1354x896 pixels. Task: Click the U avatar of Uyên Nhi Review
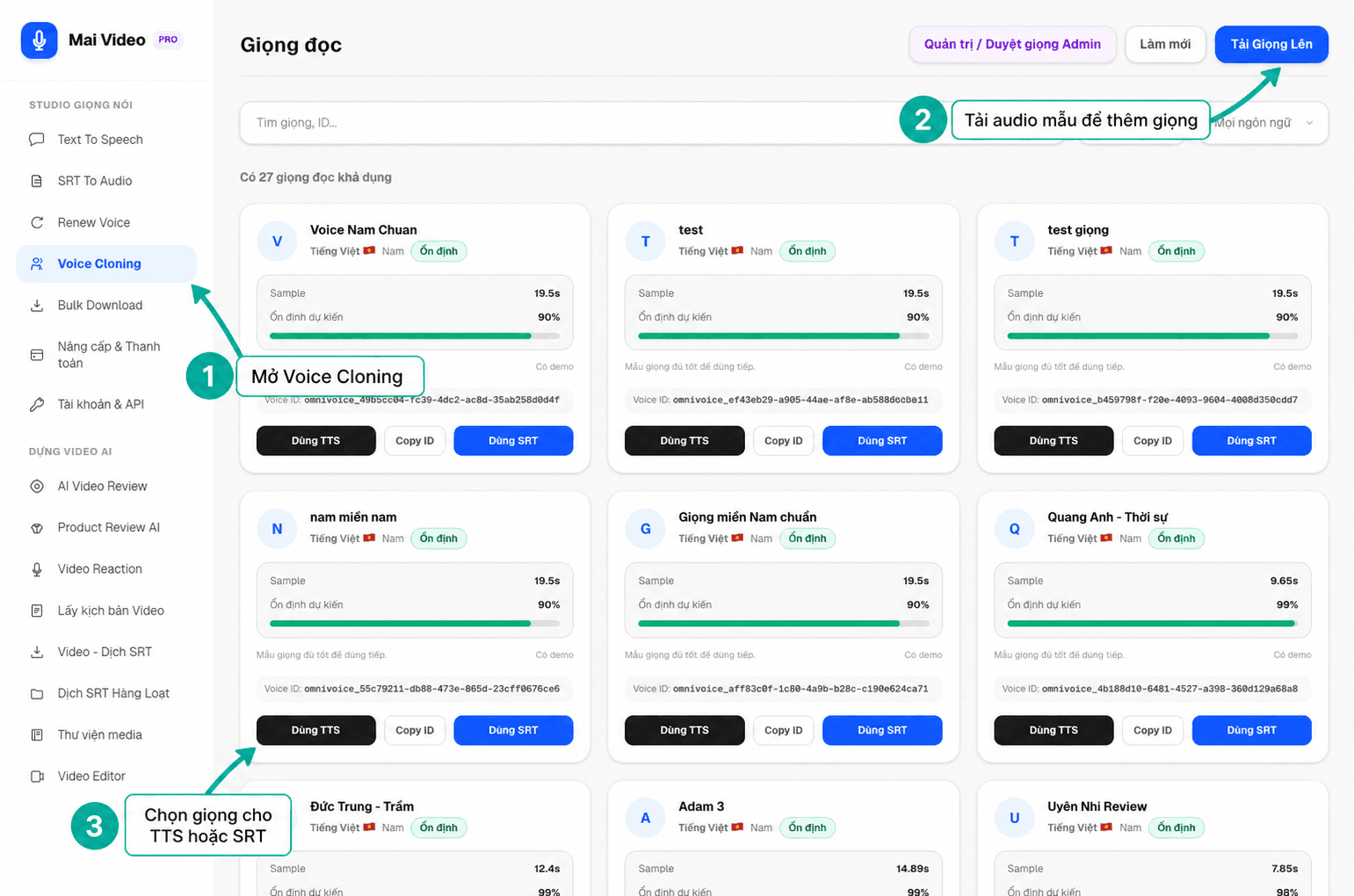pyautogui.click(x=1014, y=817)
